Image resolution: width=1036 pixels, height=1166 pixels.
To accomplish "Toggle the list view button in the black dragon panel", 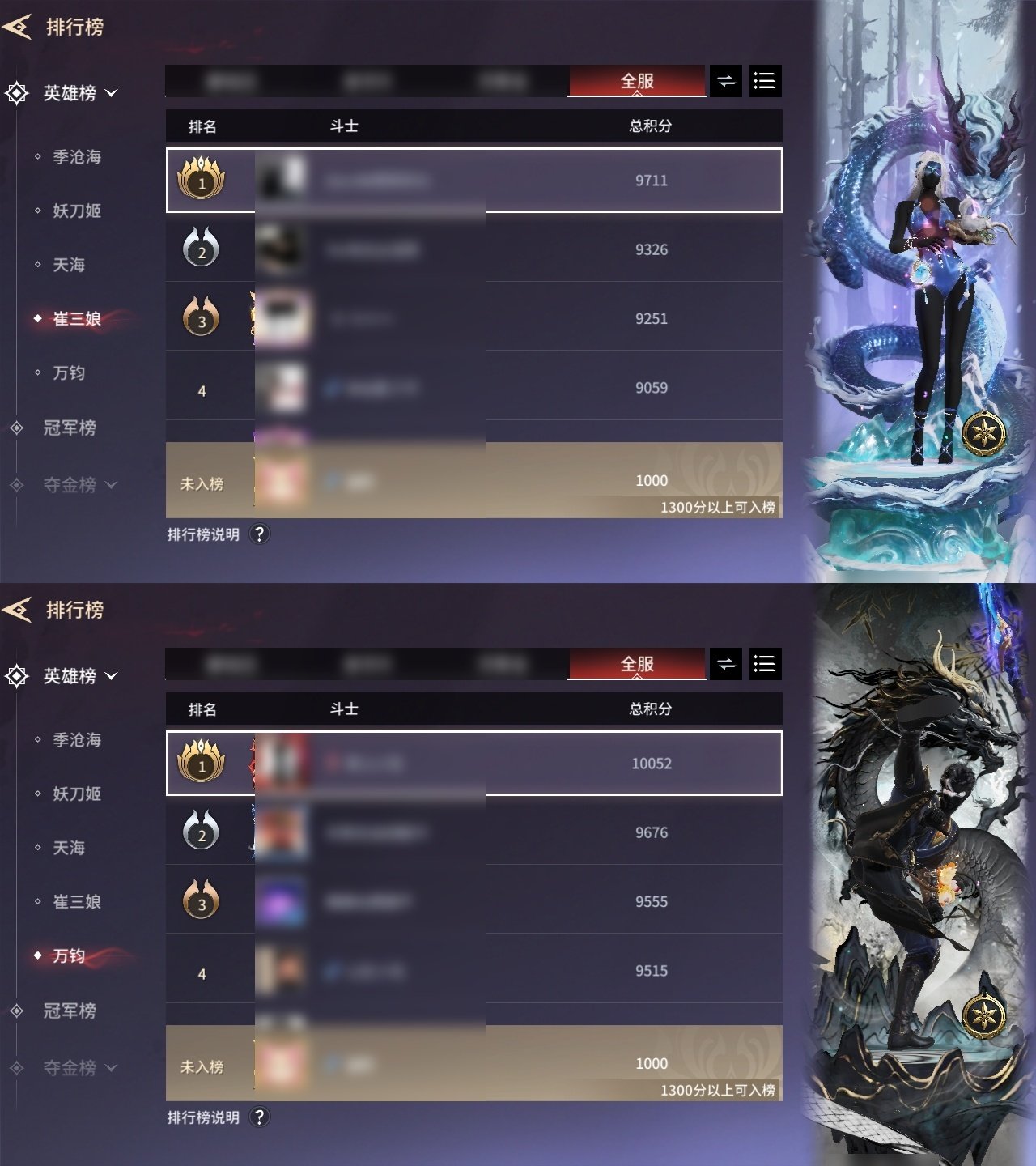I will [765, 664].
